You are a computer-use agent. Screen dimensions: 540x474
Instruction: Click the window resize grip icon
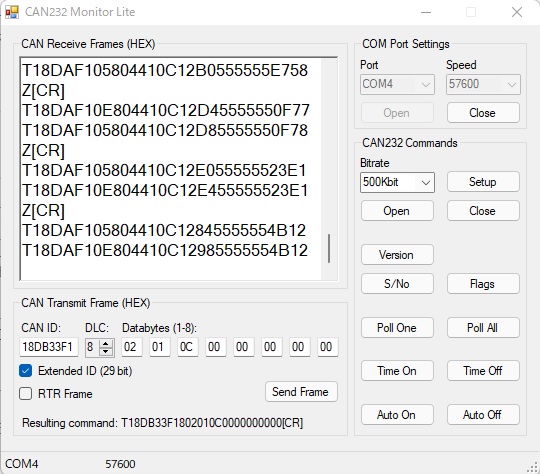533,467
